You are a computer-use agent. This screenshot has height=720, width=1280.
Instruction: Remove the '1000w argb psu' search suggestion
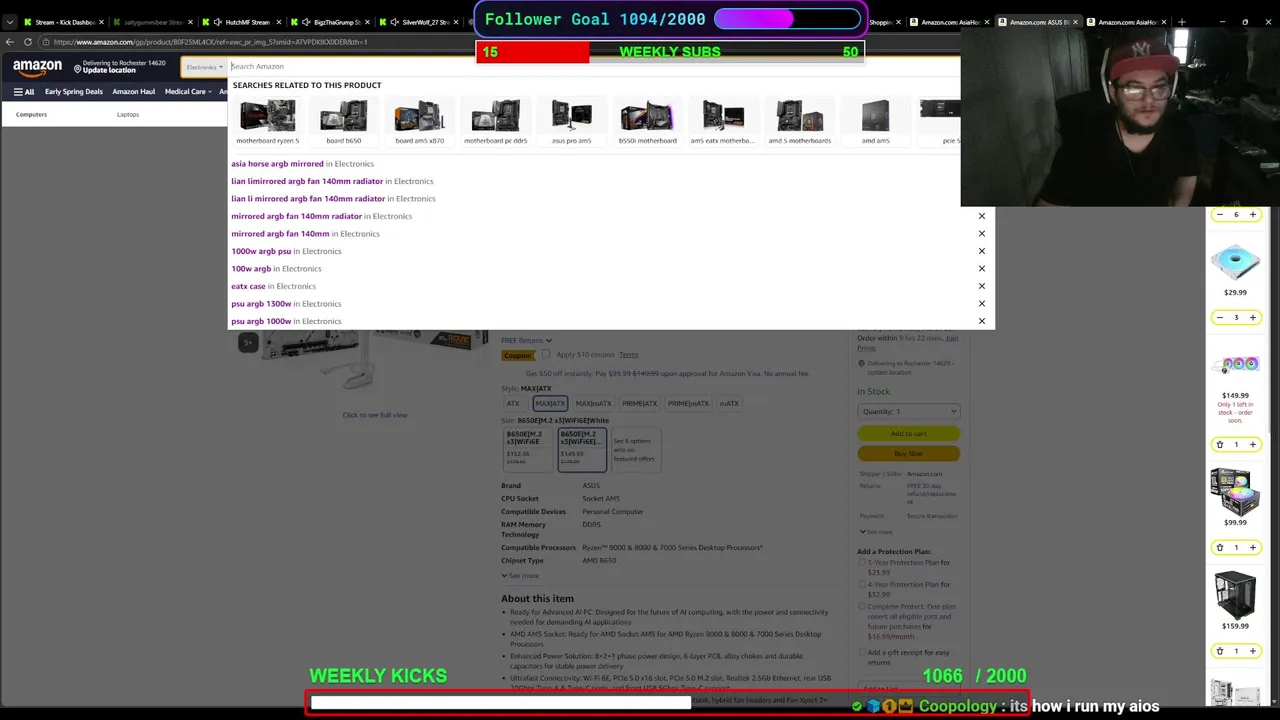click(981, 251)
